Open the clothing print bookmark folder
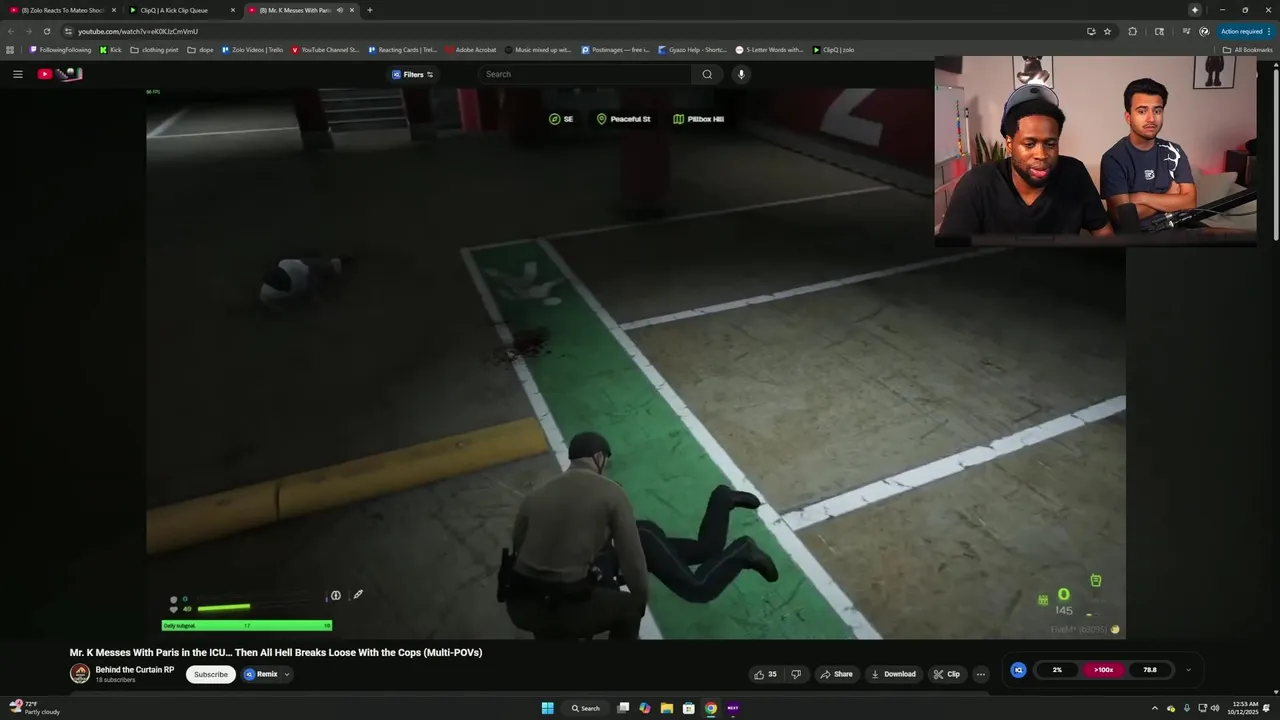Viewport: 1280px width, 720px height. pos(154,49)
